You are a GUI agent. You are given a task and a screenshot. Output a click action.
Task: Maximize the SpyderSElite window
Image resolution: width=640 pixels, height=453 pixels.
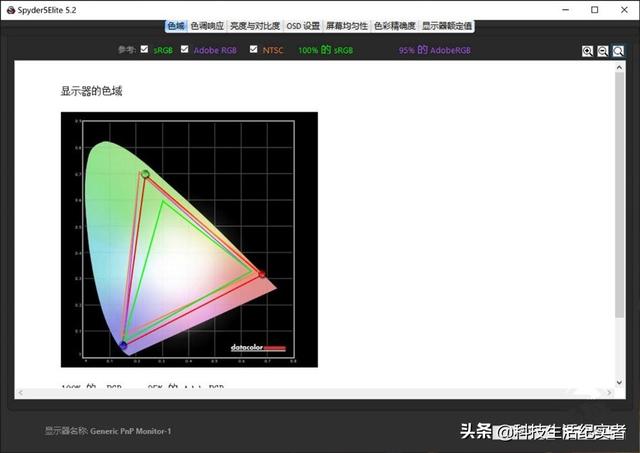(x=595, y=10)
